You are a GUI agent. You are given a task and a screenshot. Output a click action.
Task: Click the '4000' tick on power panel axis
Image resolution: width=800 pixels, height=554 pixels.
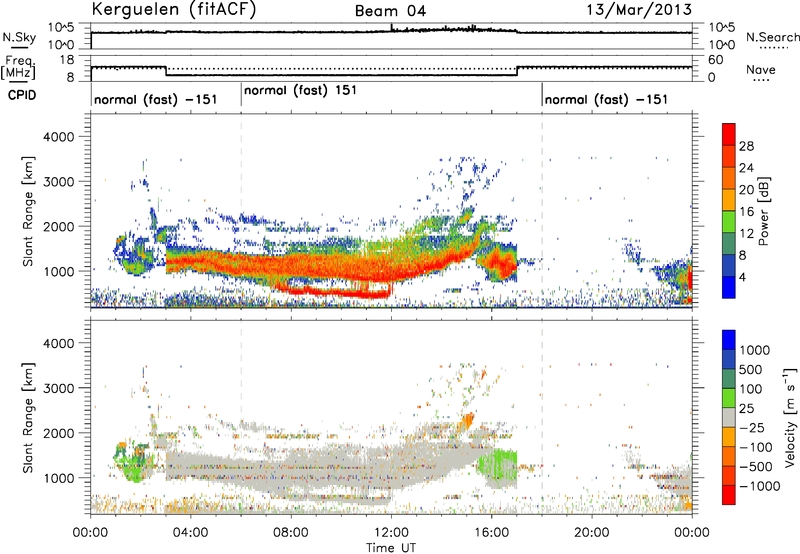point(59,137)
